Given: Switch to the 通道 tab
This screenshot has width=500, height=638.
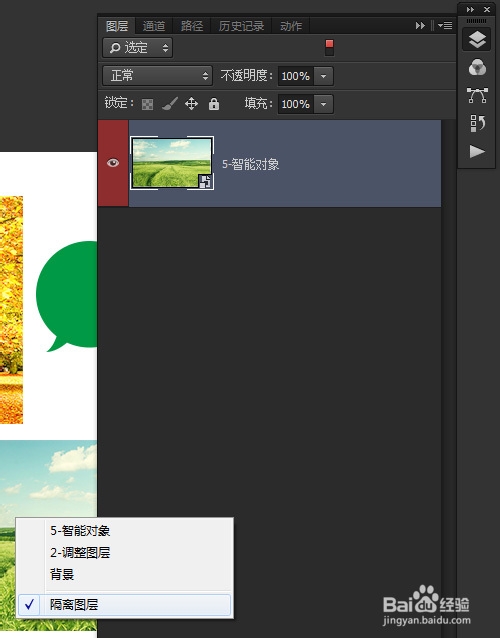Looking at the screenshot, I should coord(154,26).
